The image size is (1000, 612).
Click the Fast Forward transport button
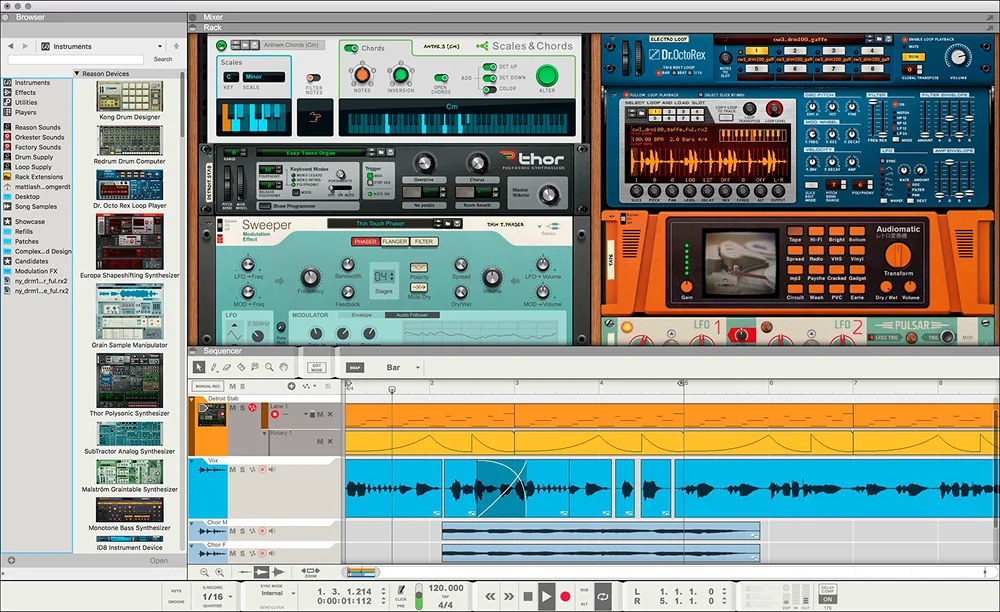[509, 597]
